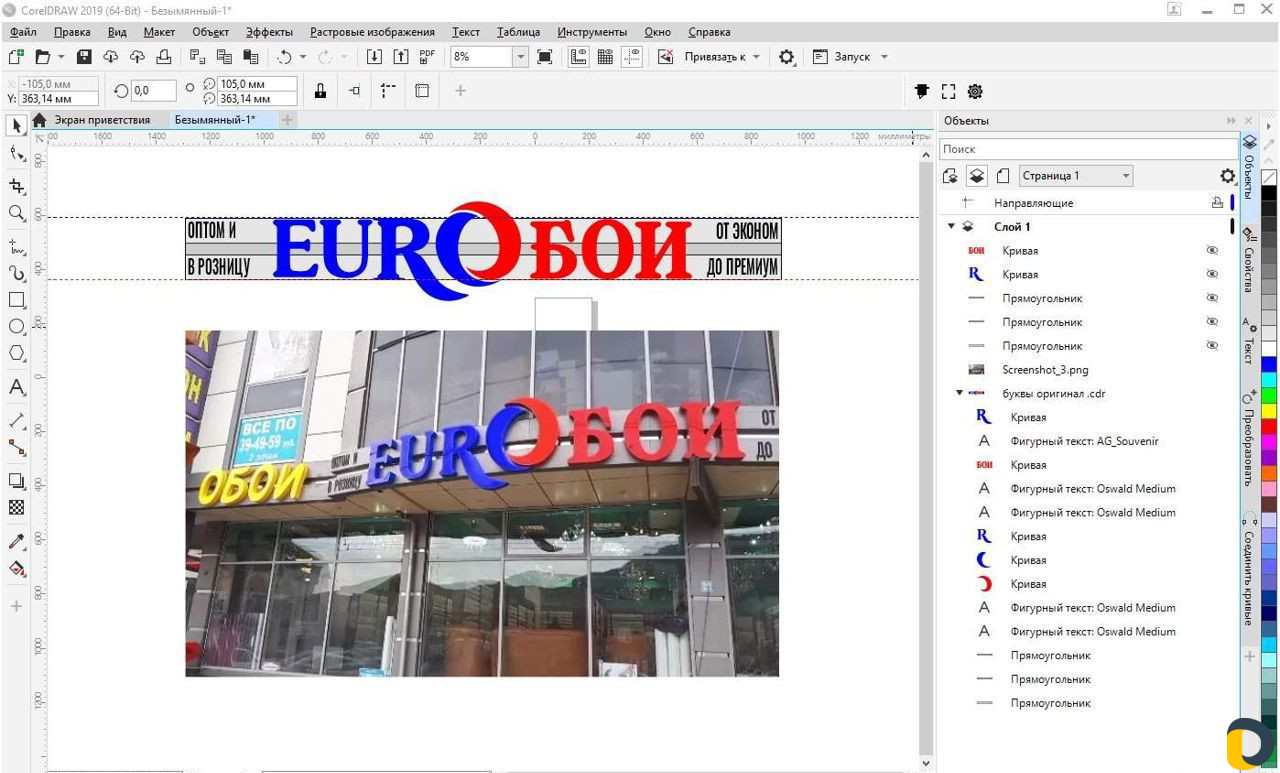The height and width of the screenshot is (773, 1280).
Task: Select the Transparency checkerboard tool
Action: 16,507
